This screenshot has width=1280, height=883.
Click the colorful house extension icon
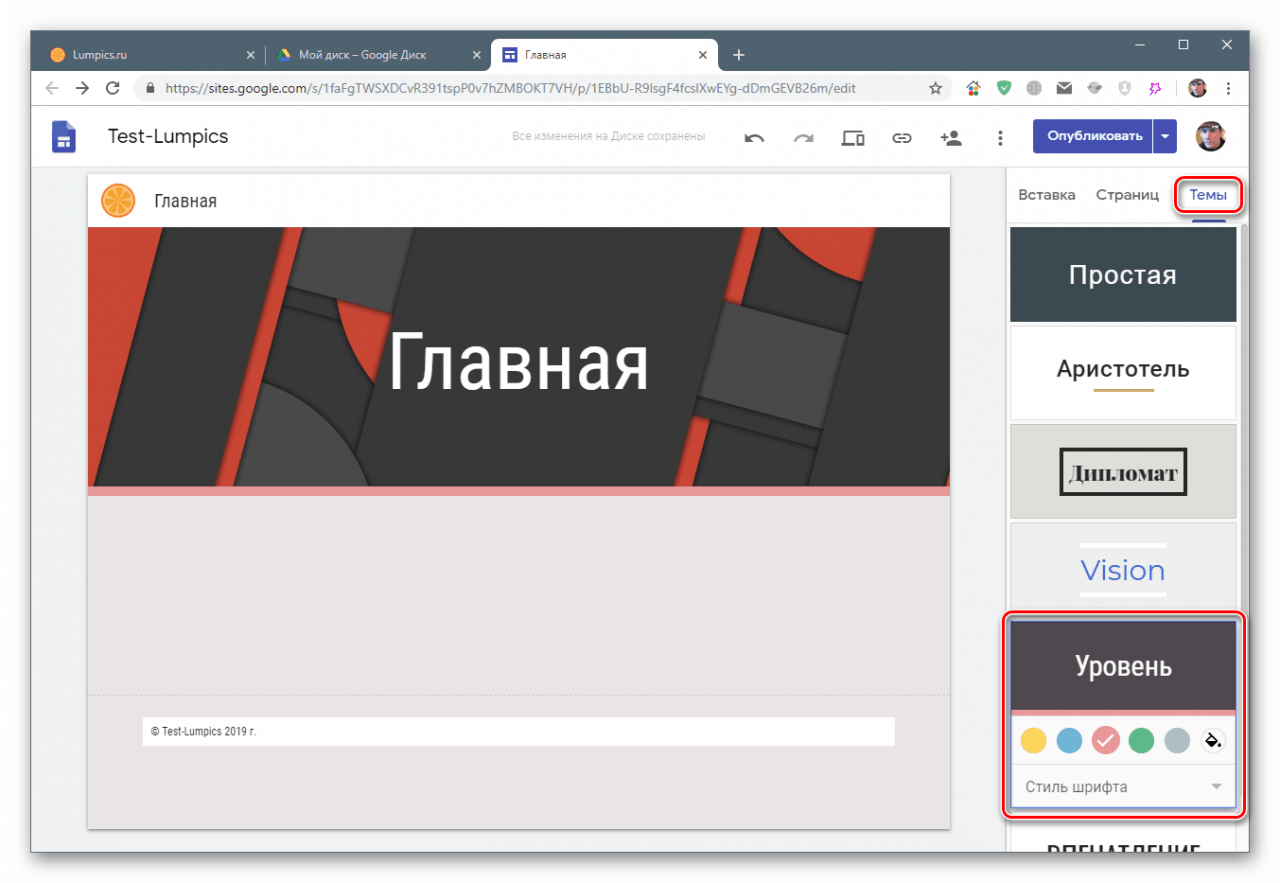(972, 88)
